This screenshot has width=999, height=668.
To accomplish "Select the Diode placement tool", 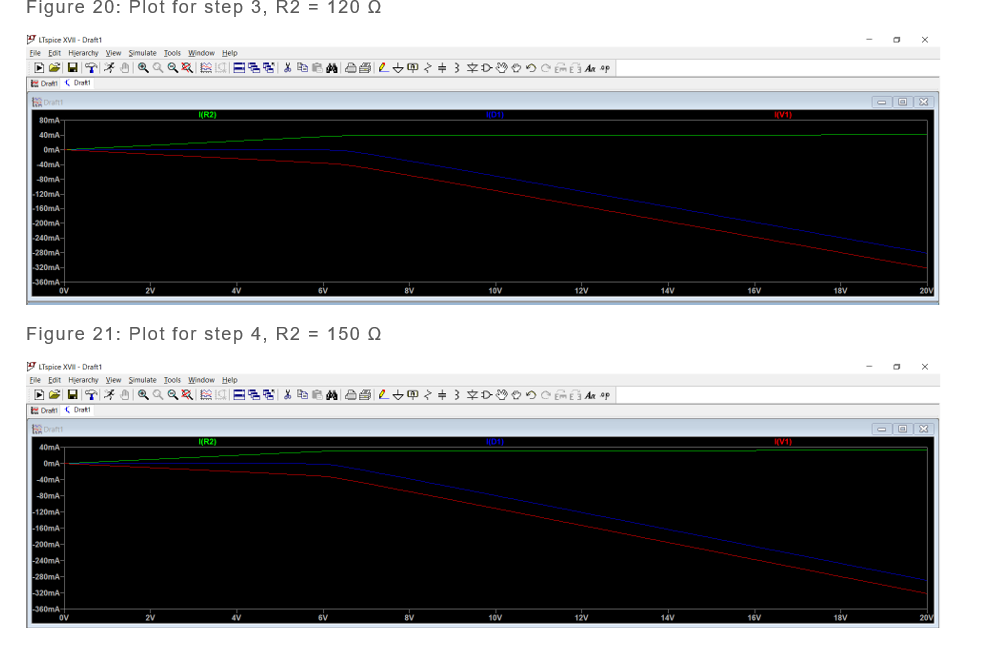I will pos(470,68).
